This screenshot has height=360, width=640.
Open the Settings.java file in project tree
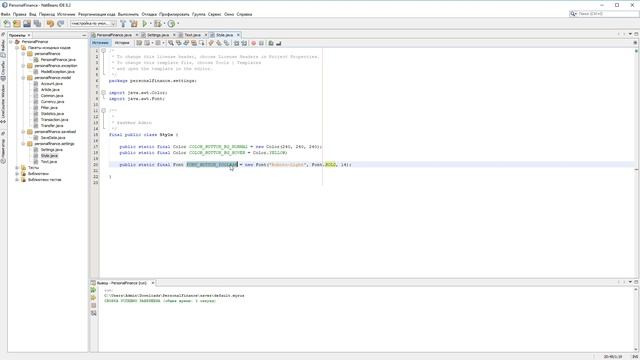click(x=51, y=150)
